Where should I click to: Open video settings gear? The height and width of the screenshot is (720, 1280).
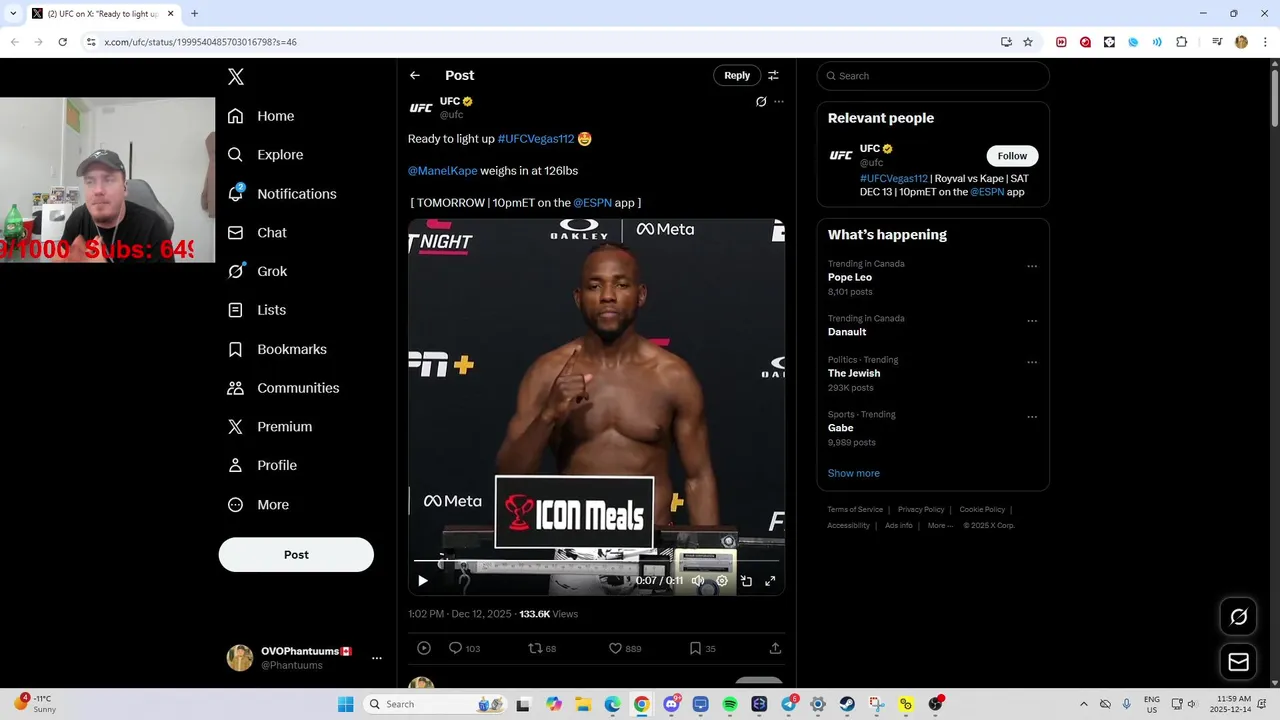click(722, 581)
